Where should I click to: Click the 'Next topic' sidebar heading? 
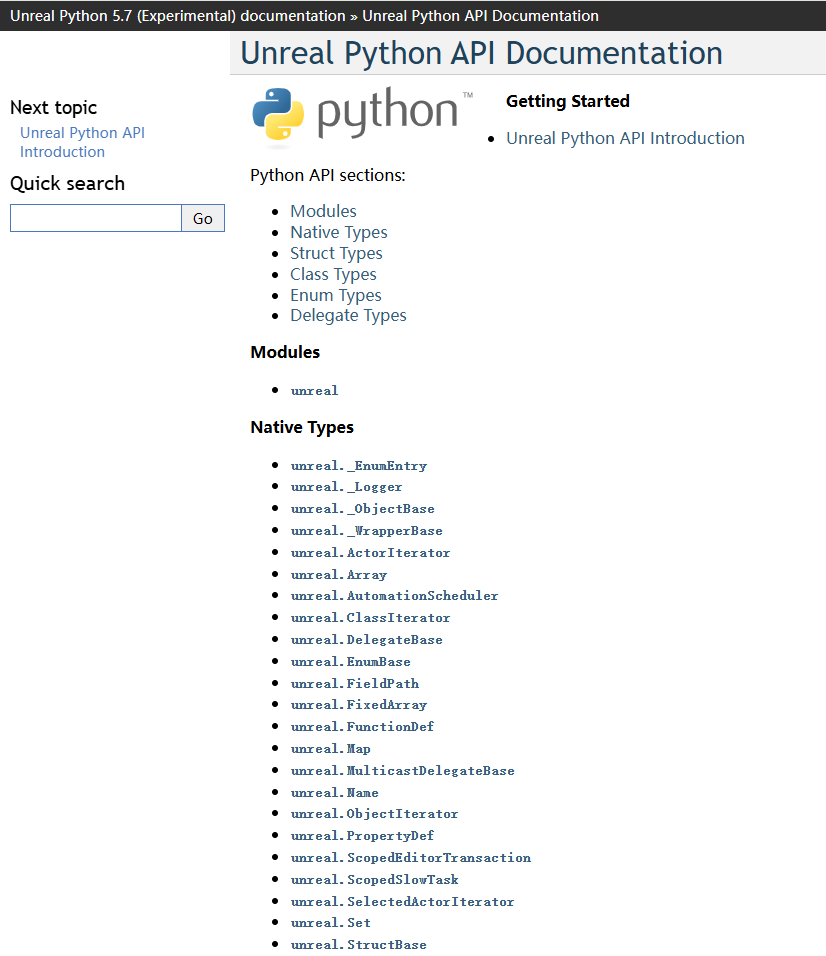54,108
